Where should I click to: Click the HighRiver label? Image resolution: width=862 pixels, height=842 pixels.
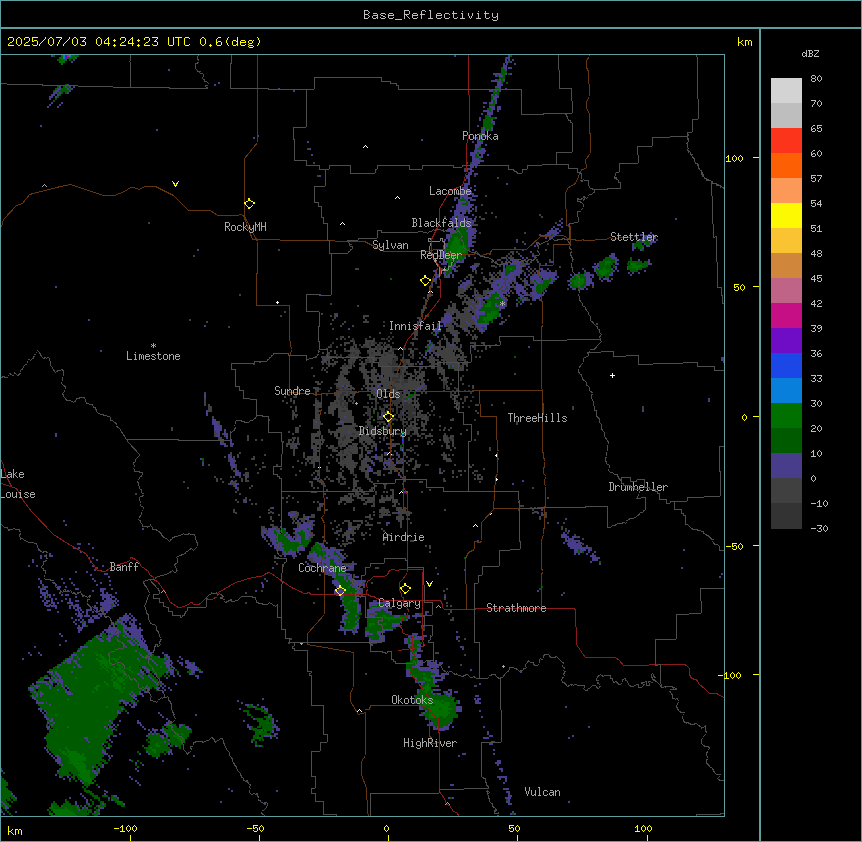pos(430,743)
